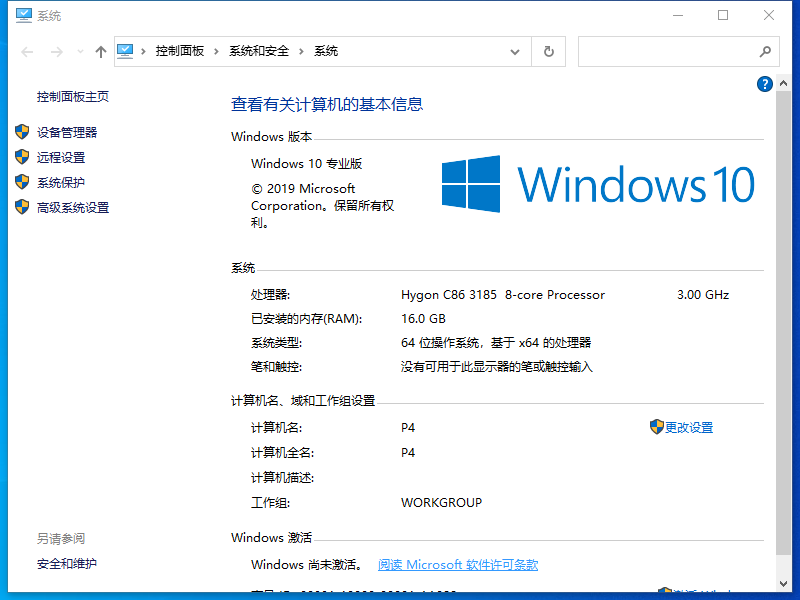The width and height of the screenshot is (800, 600).
Task: Select 控制面板 in the breadcrumb path
Action: click(x=180, y=51)
